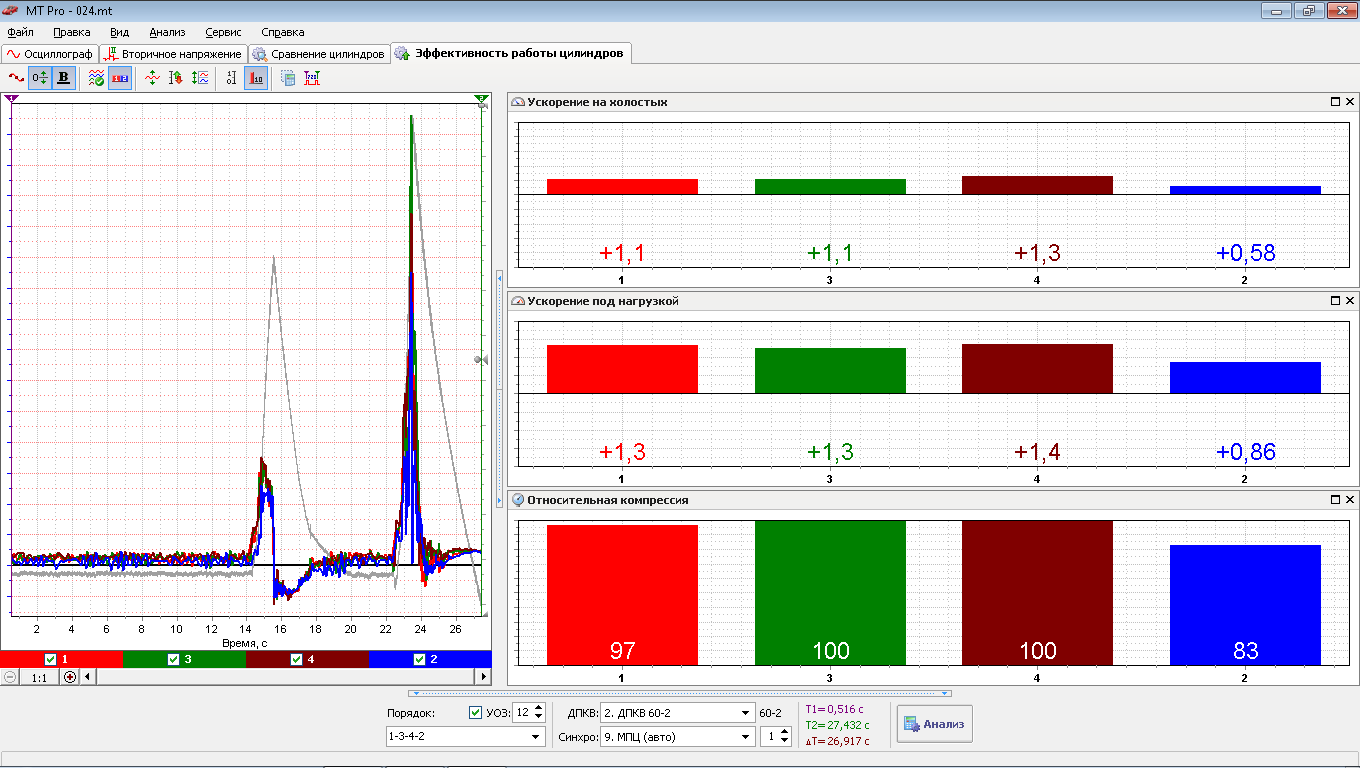Uncheck the УОЗ checkbox
1360x768 pixels.
point(475,713)
